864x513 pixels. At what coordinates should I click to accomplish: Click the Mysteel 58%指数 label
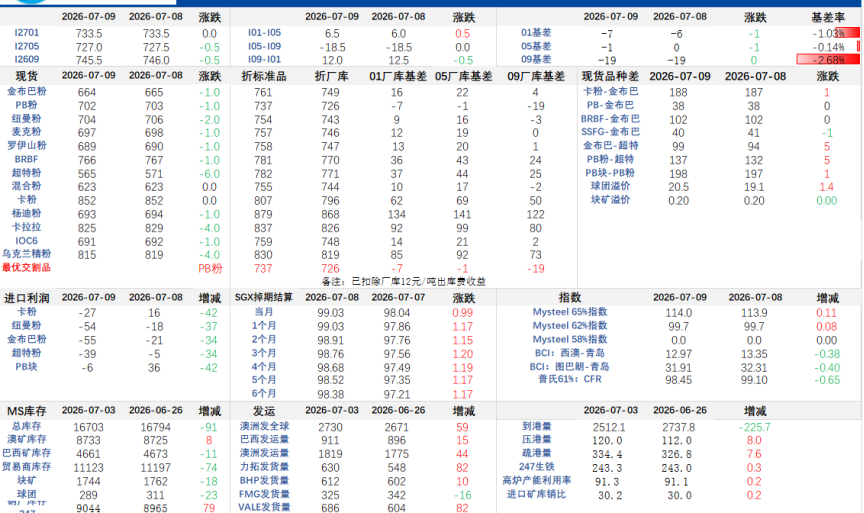click(x=570, y=339)
